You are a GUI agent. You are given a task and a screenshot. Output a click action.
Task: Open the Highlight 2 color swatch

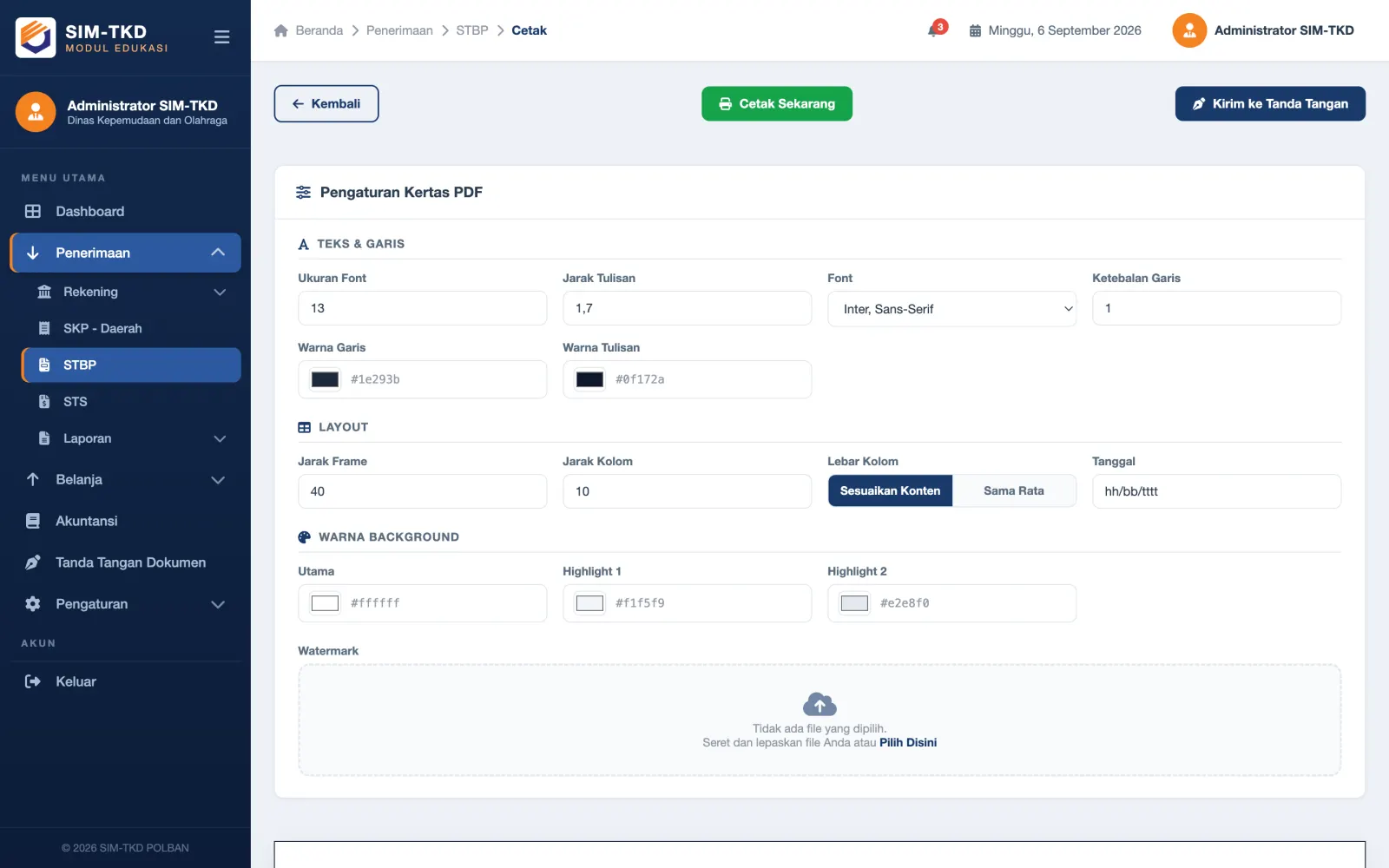click(x=855, y=603)
